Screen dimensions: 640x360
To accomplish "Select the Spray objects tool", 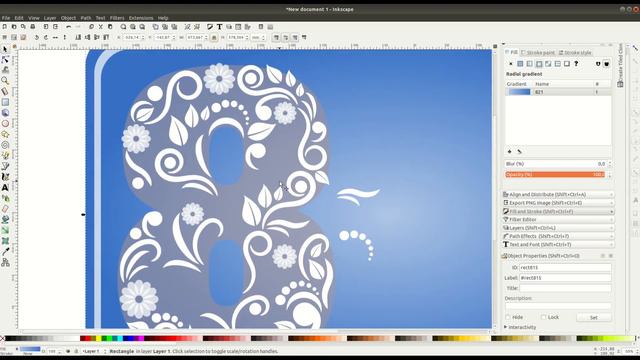I will 5,198.
